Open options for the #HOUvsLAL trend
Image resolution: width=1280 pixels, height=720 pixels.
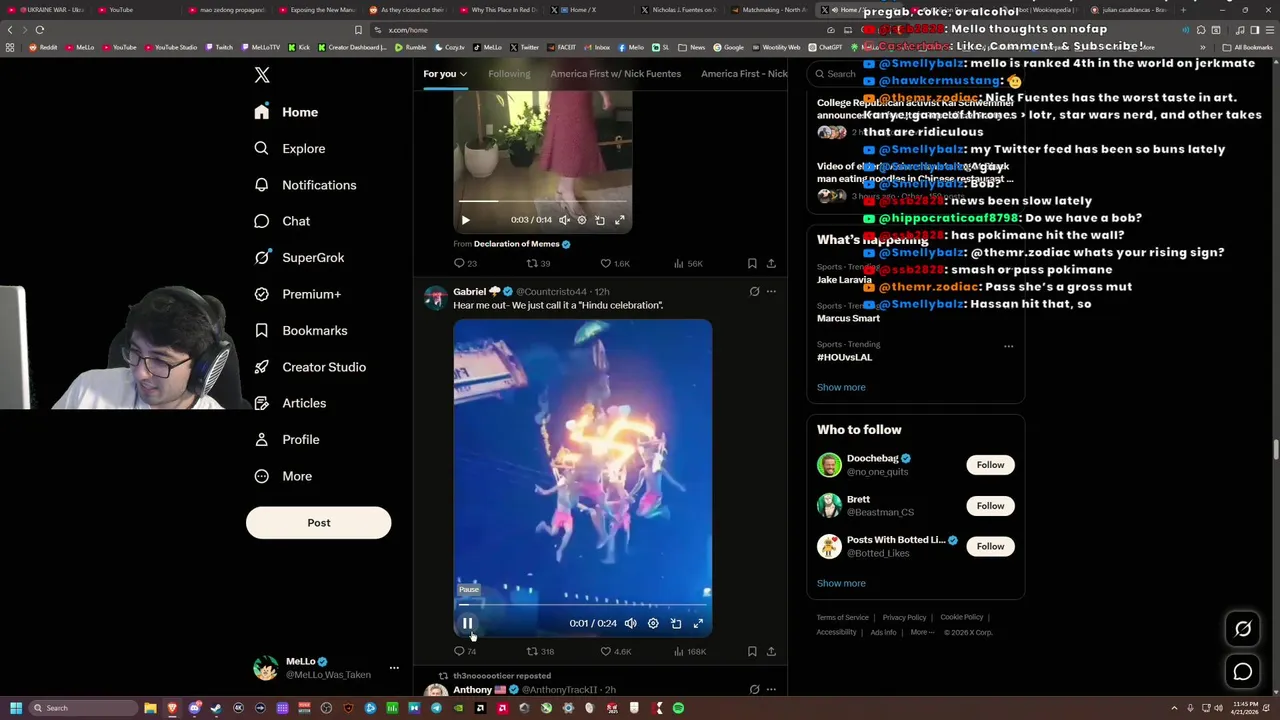(1008, 346)
